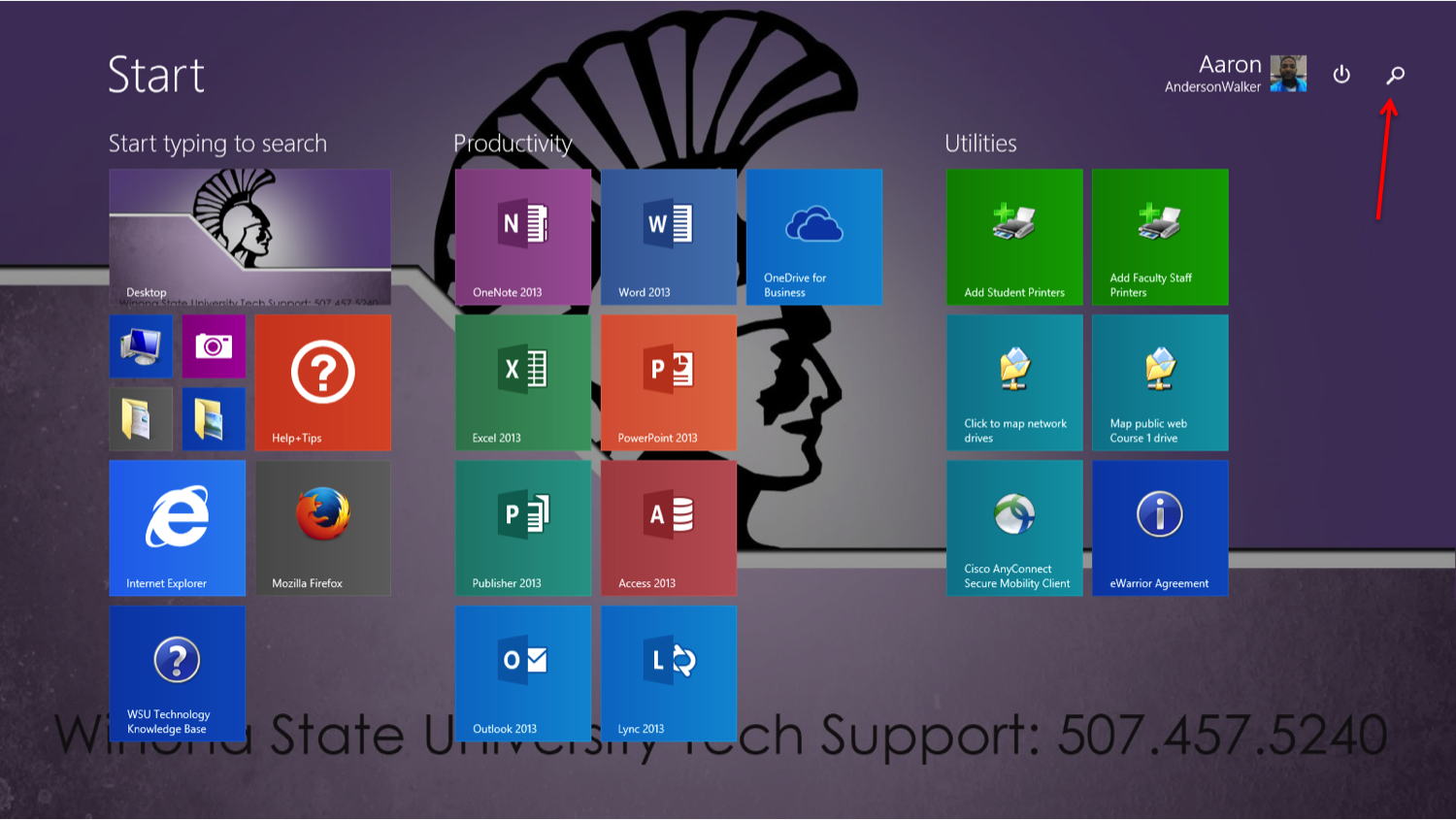Launch the Outlook 2013 tile

523,673
